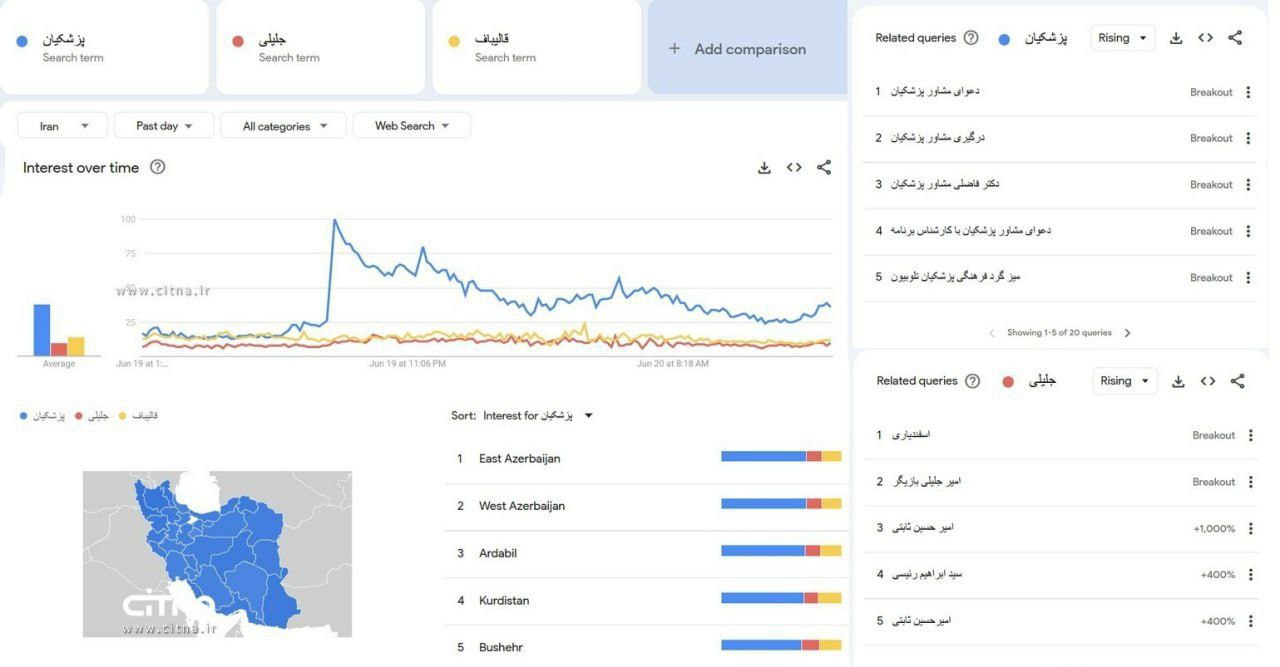1280x667 pixels.
Task: Open embed code for the Interest over time chart
Action: pos(794,167)
